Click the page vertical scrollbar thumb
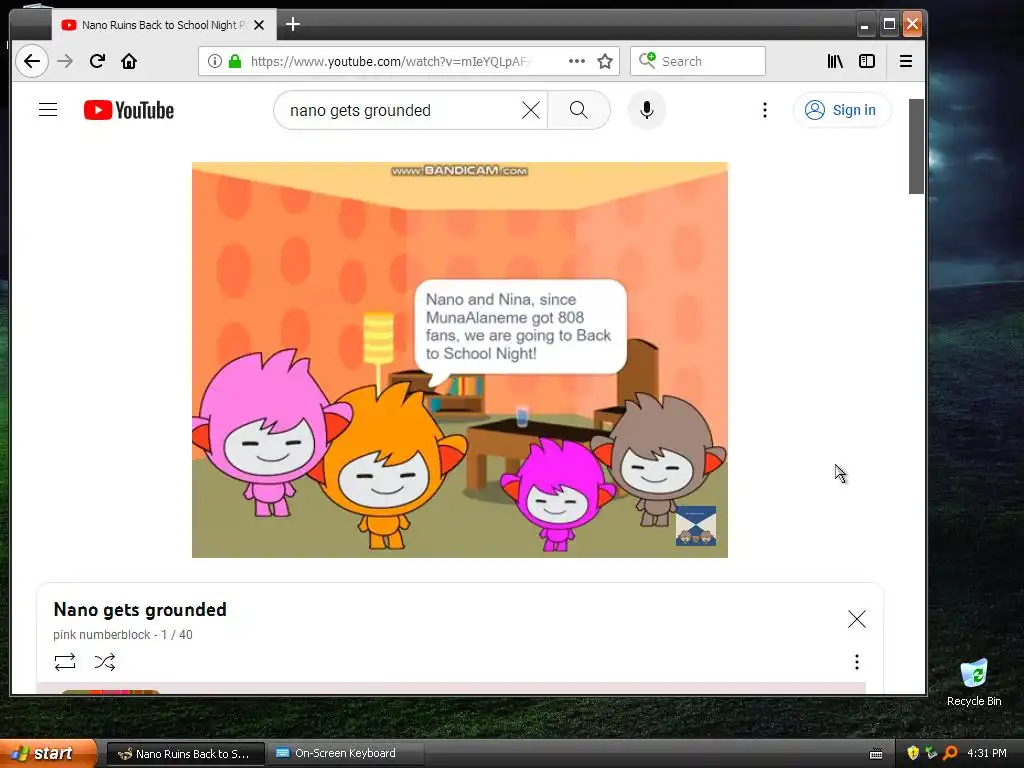 (x=916, y=146)
